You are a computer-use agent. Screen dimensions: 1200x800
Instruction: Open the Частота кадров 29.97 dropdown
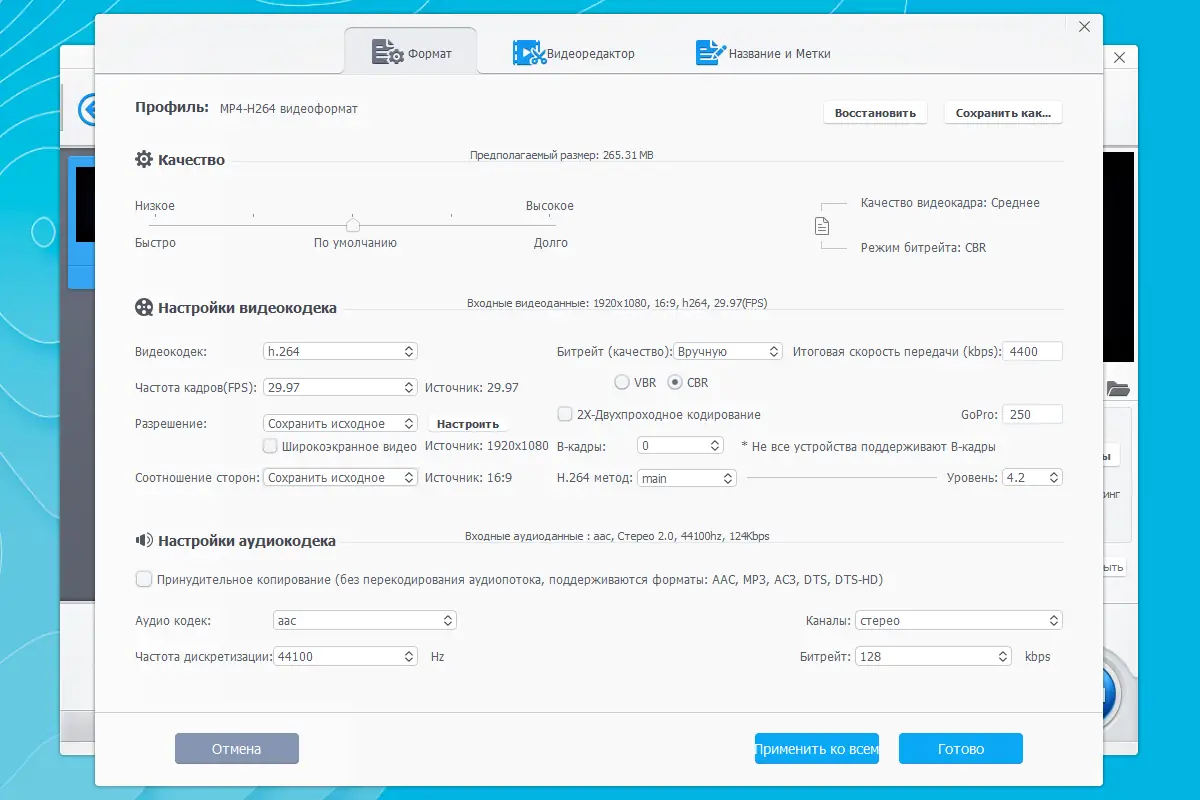click(x=340, y=387)
